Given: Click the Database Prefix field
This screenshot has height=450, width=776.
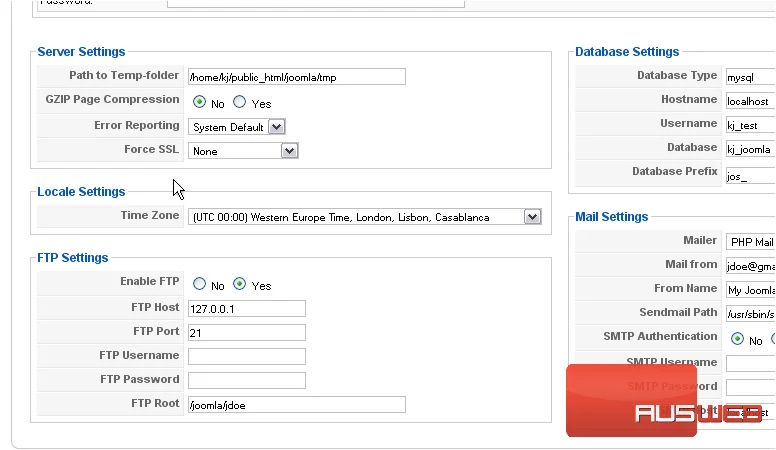Looking at the screenshot, I should pyautogui.click(x=750, y=176).
